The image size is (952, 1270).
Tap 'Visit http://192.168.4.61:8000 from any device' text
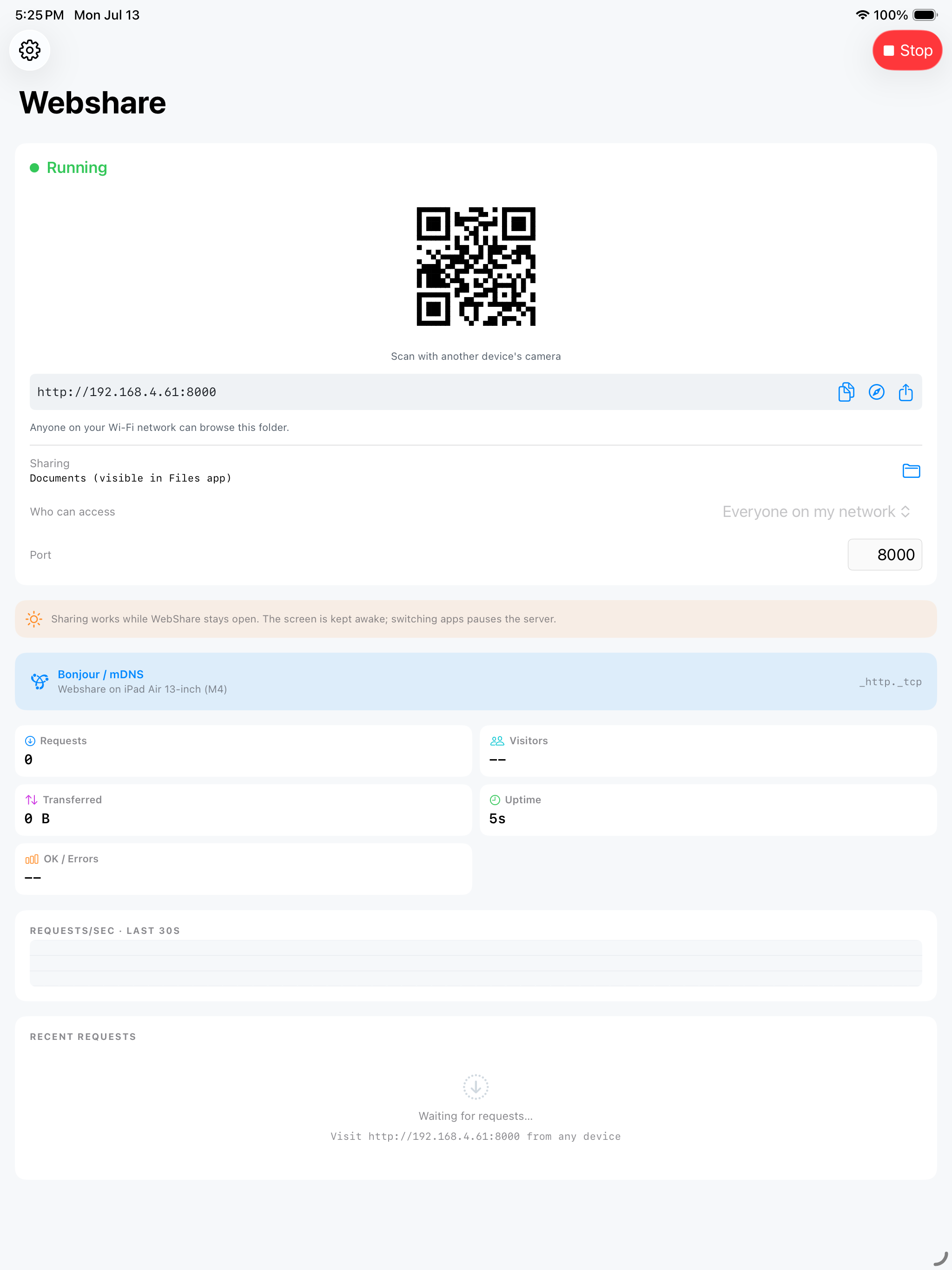[476, 1136]
